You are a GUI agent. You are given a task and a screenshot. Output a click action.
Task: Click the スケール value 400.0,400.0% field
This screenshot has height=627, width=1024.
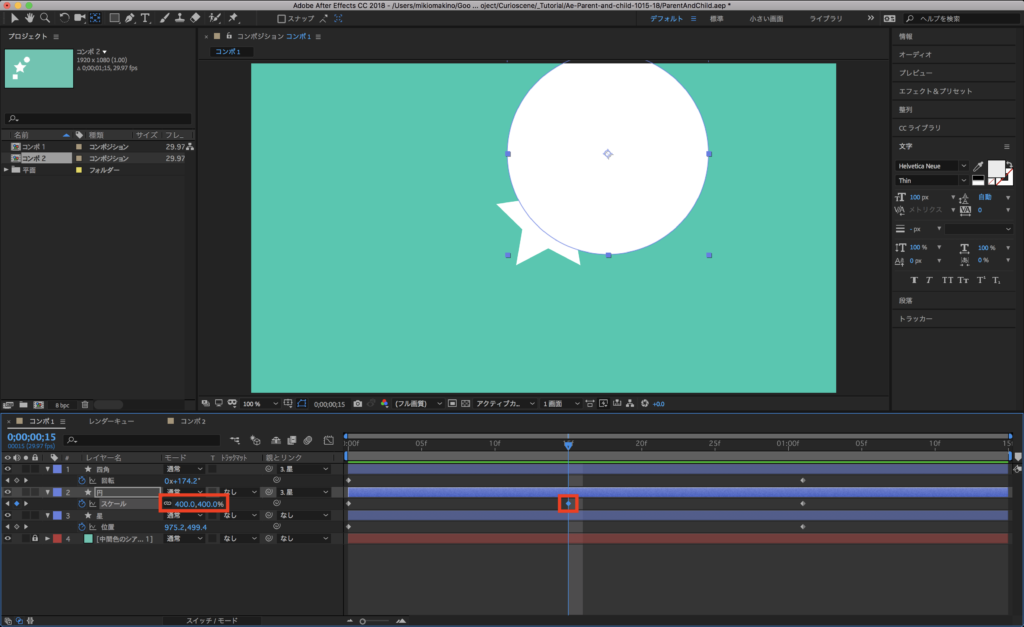tap(199, 504)
